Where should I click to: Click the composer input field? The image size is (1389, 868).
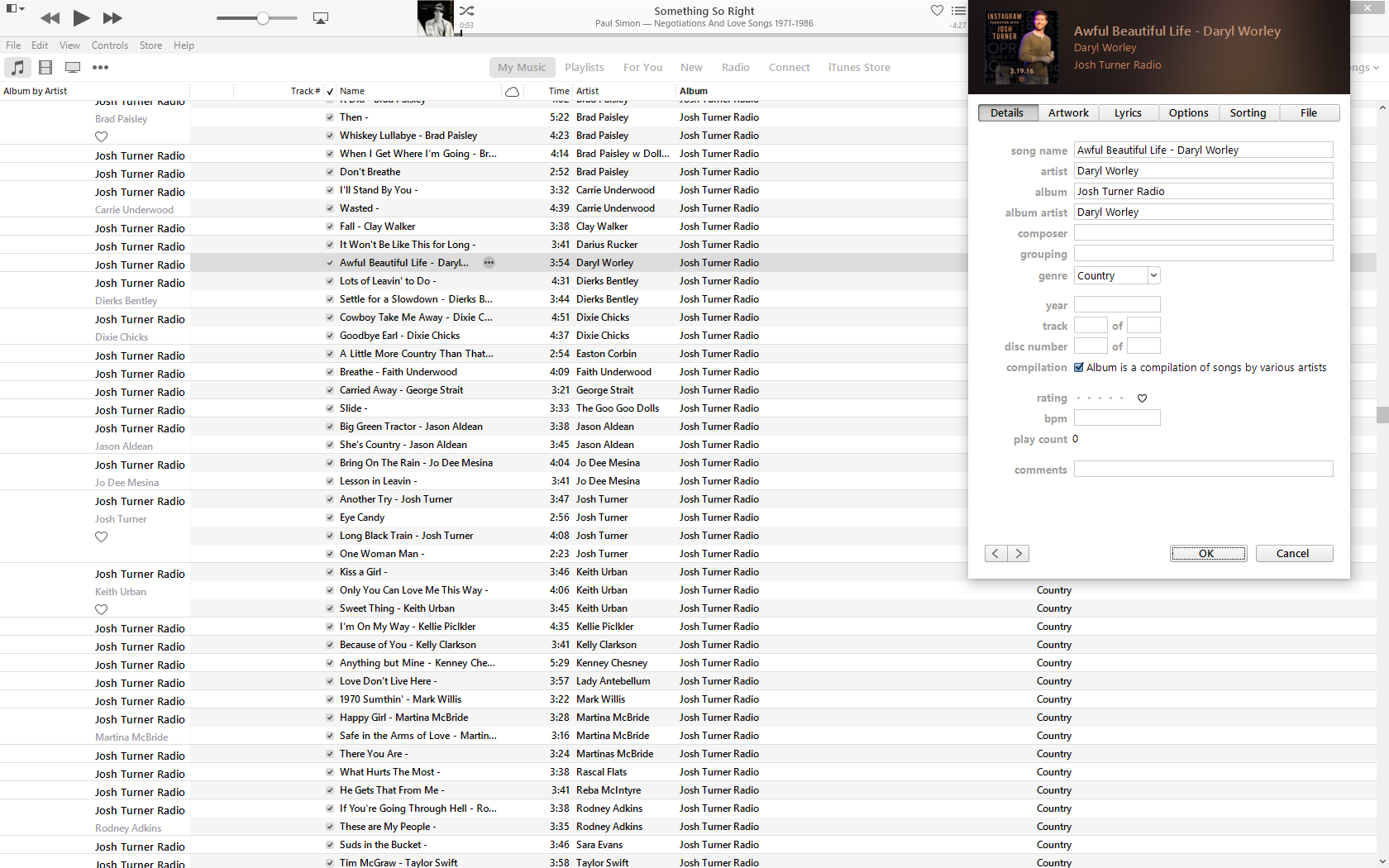[x=1203, y=233]
